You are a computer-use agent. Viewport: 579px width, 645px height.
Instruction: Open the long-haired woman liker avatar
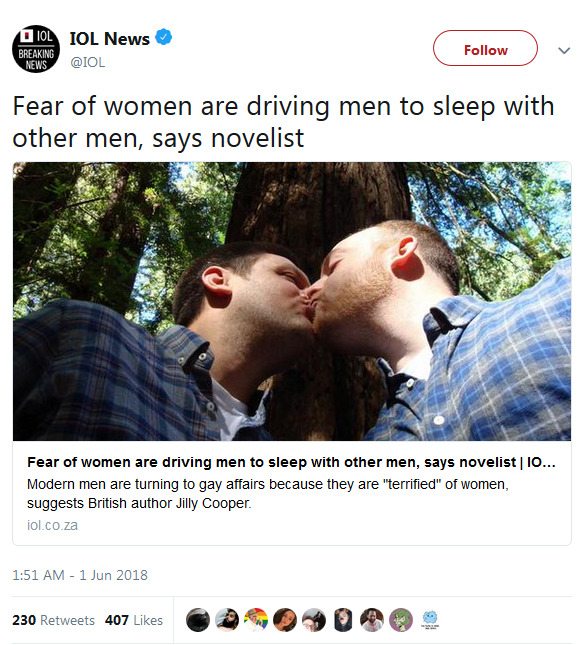tap(285, 620)
